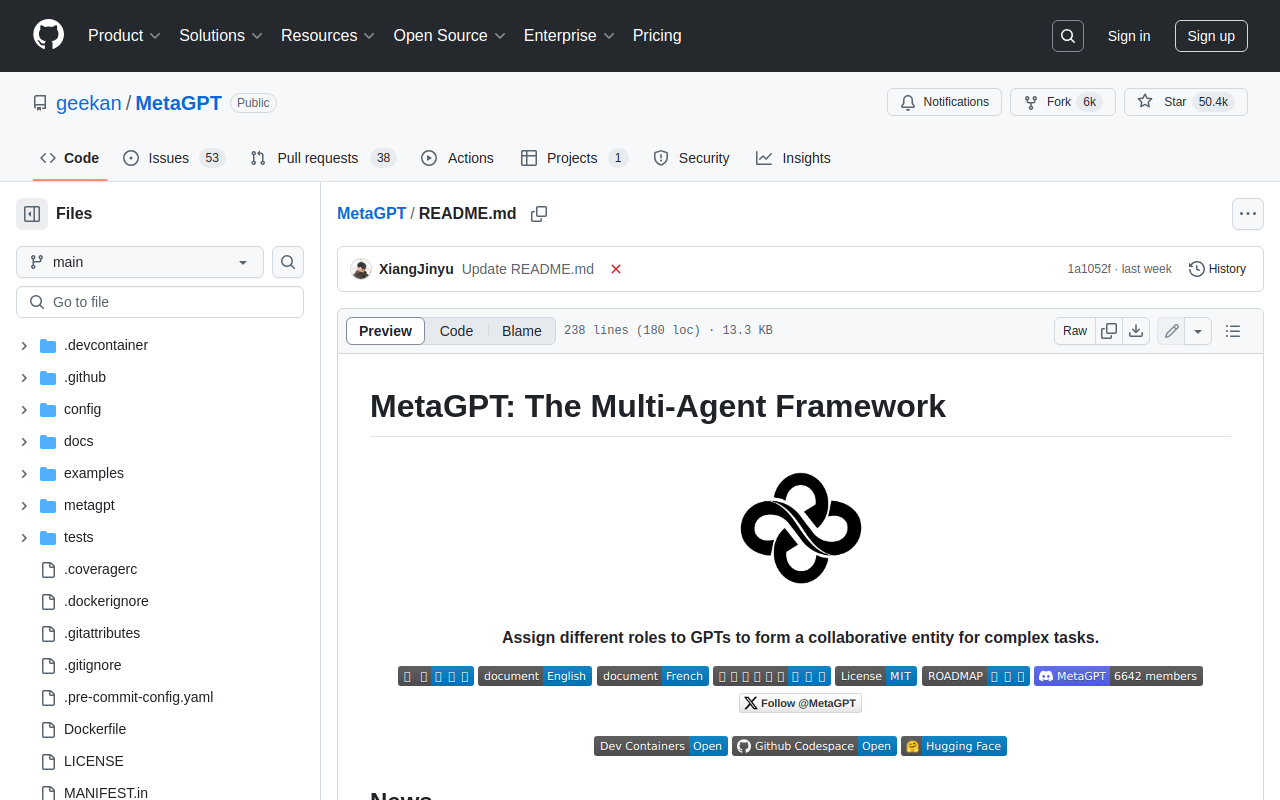Open .pre-commit-config.yaml file
This screenshot has height=800, width=1280.
pyautogui.click(x=138, y=697)
